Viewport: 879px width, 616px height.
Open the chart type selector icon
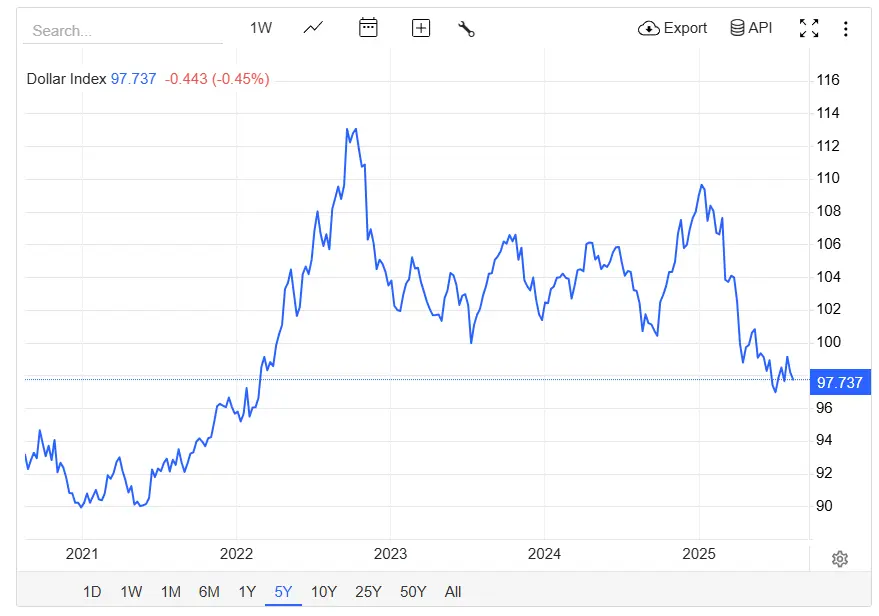312,28
